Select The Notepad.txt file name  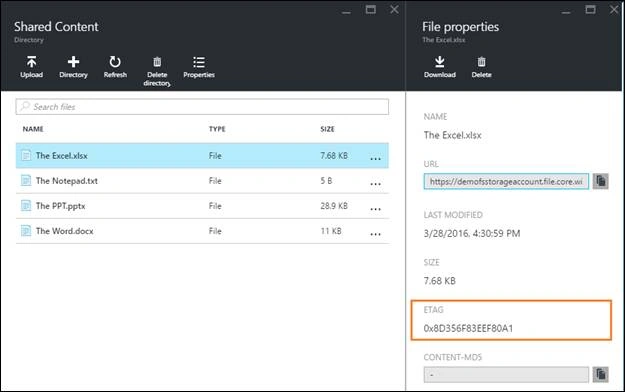(67, 181)
